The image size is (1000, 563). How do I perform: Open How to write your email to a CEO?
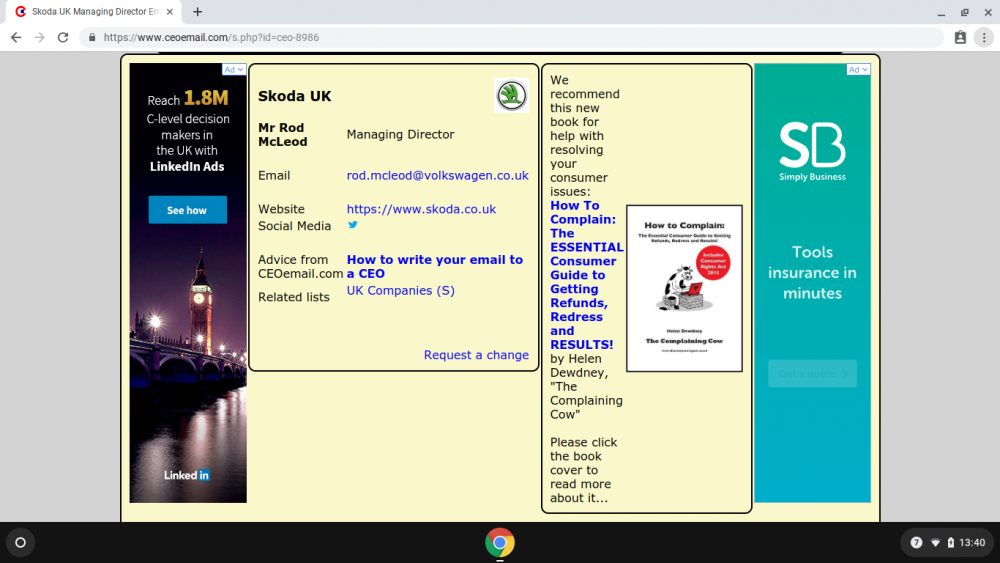coord(435,267)
